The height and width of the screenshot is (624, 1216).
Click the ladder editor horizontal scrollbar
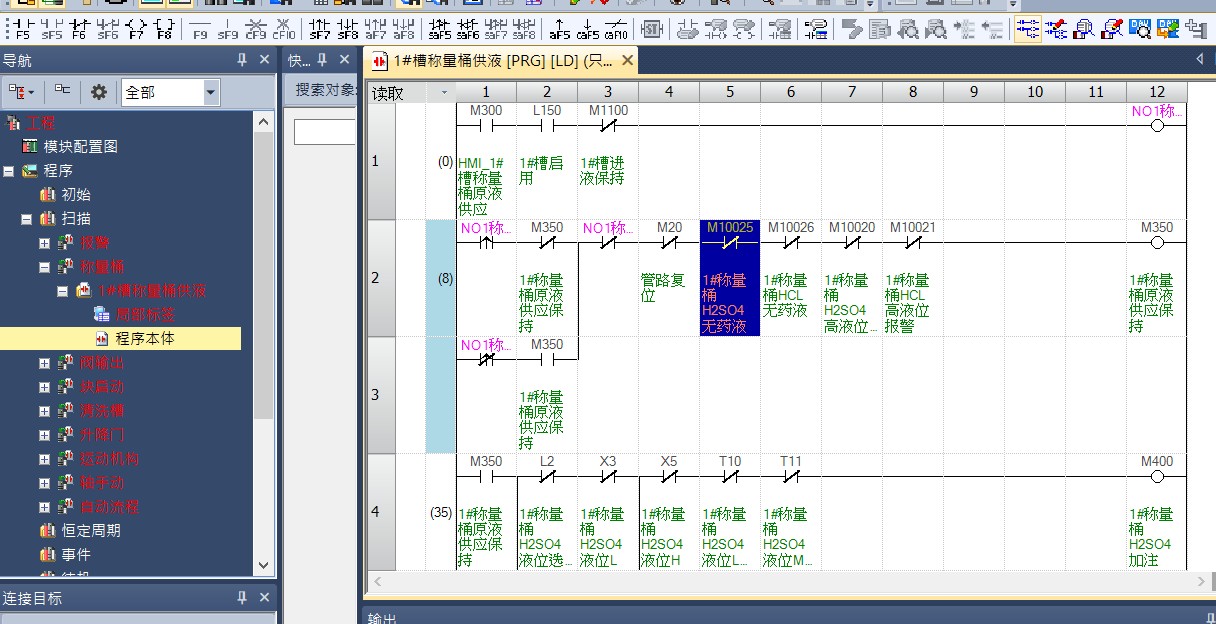[780, 581]
